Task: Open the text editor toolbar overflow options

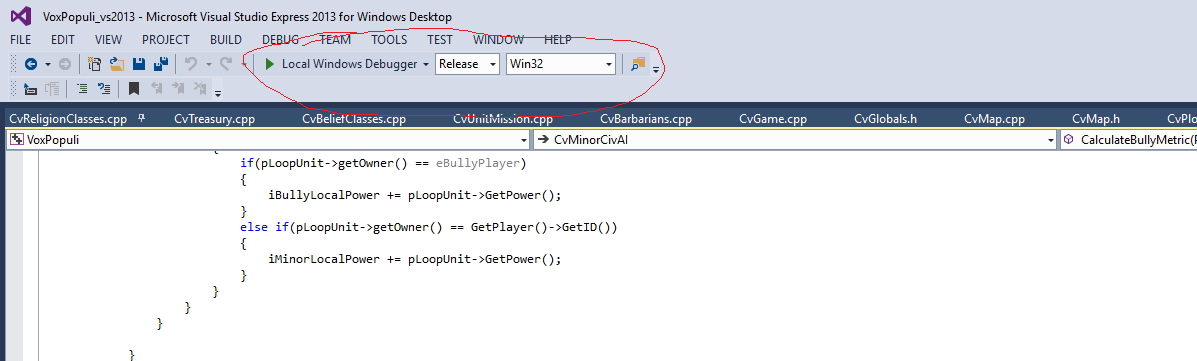Action: coord(218,92)
